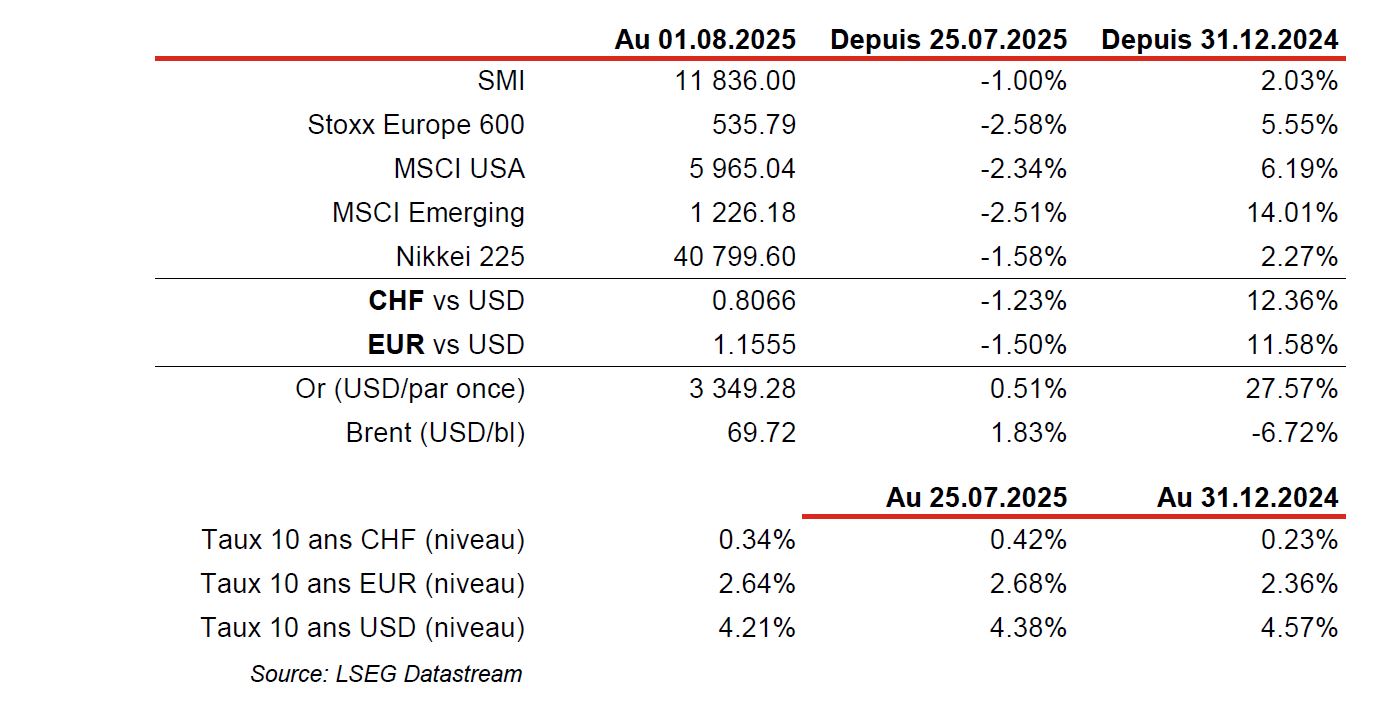The height and width of the screenshot is (707, 1394).
Task: Click the Depuis 31.12.2024 column header
Action: [x=1219, y=40]
